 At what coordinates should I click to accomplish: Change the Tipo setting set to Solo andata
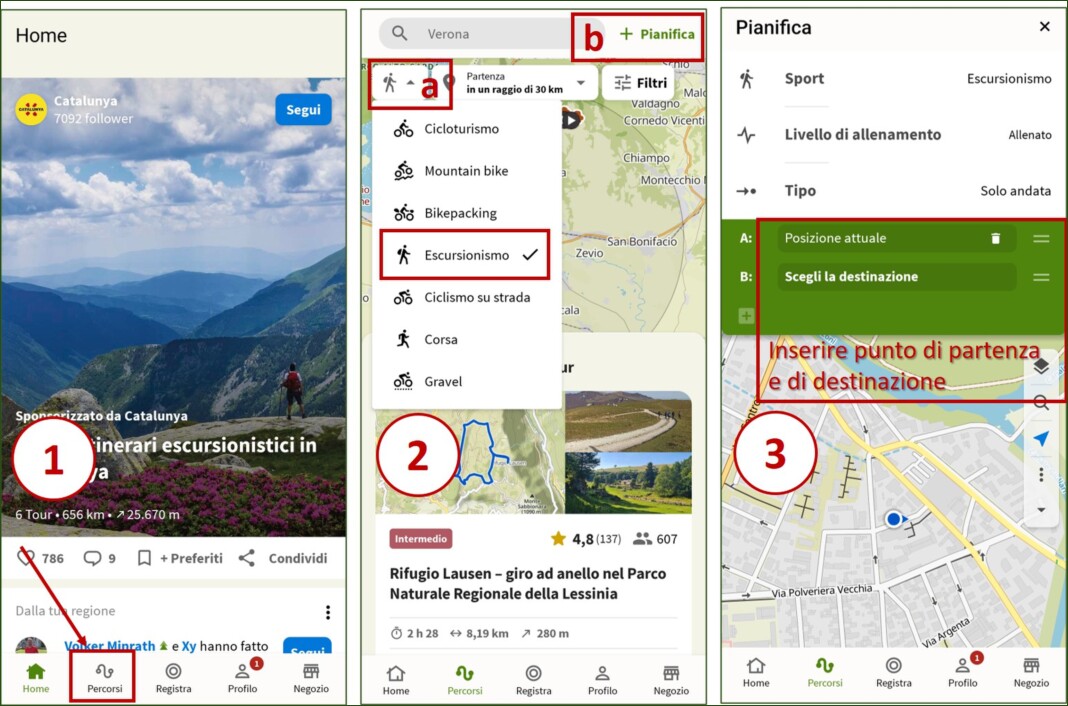[894, 191]
